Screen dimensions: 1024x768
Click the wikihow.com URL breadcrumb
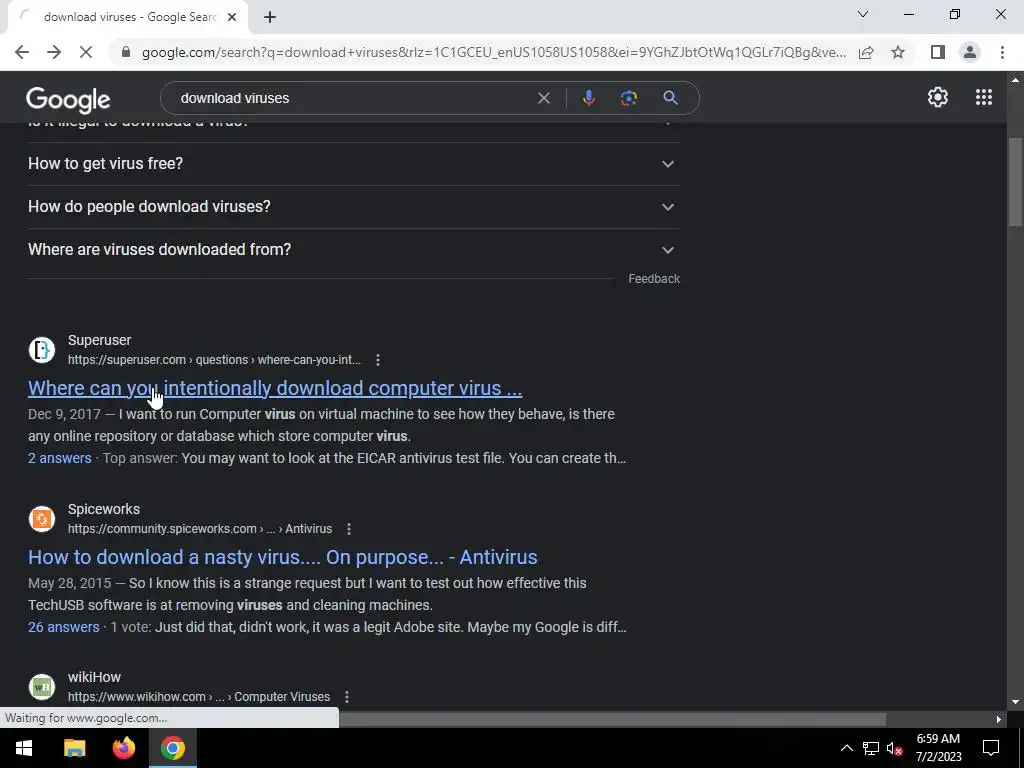point(199,697)
